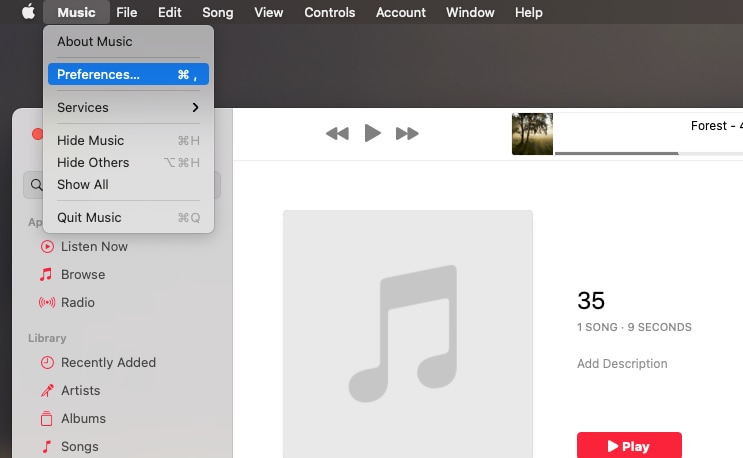Open the View menu

[x=269, y=12]
